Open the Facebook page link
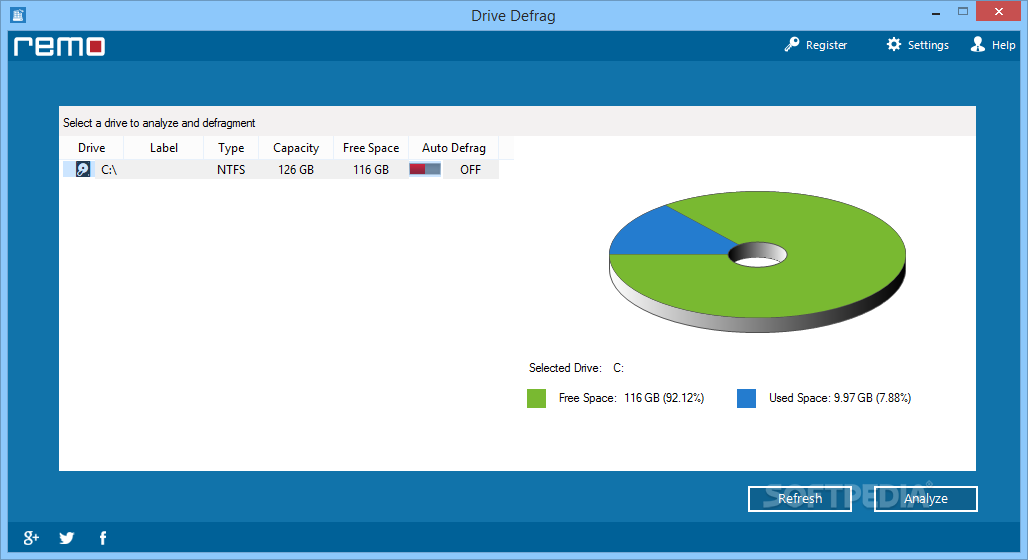Image resolution: width=1028 pixels, height=560 pixels. click(x=102, y=538)
